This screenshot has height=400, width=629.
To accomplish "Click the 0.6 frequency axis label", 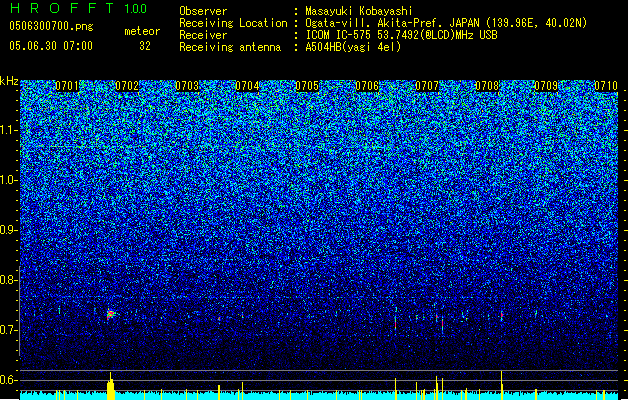I will 9,380.
